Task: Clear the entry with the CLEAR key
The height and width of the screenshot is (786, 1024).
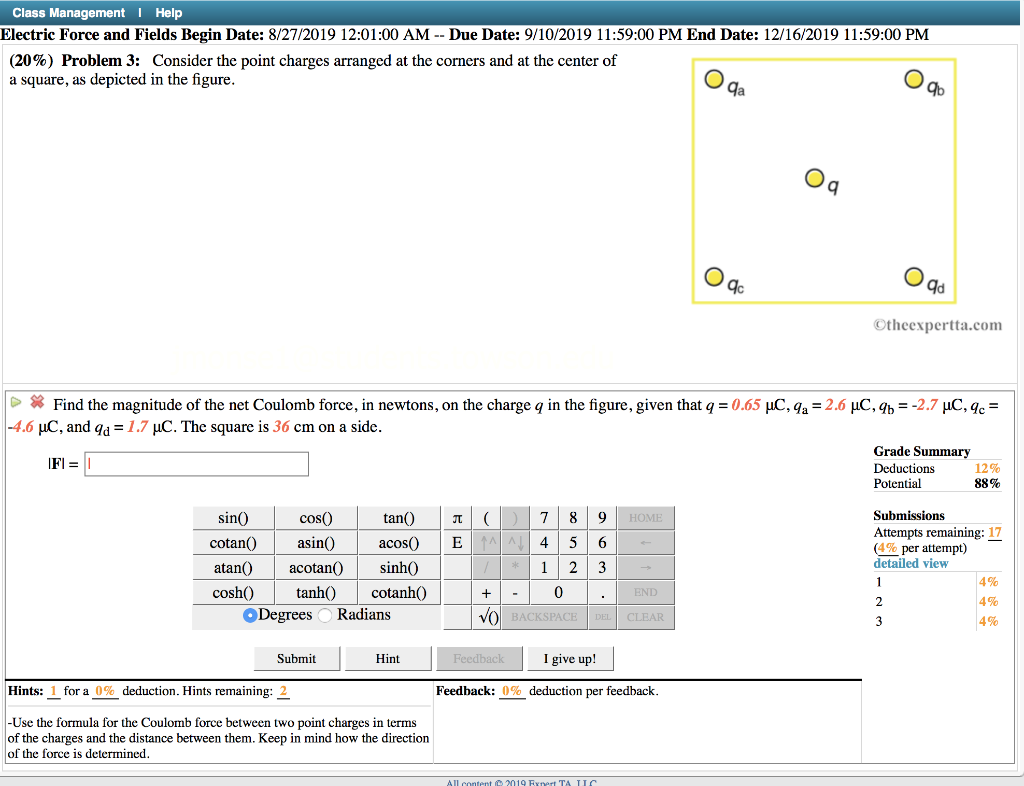Action: click(645, 616)
